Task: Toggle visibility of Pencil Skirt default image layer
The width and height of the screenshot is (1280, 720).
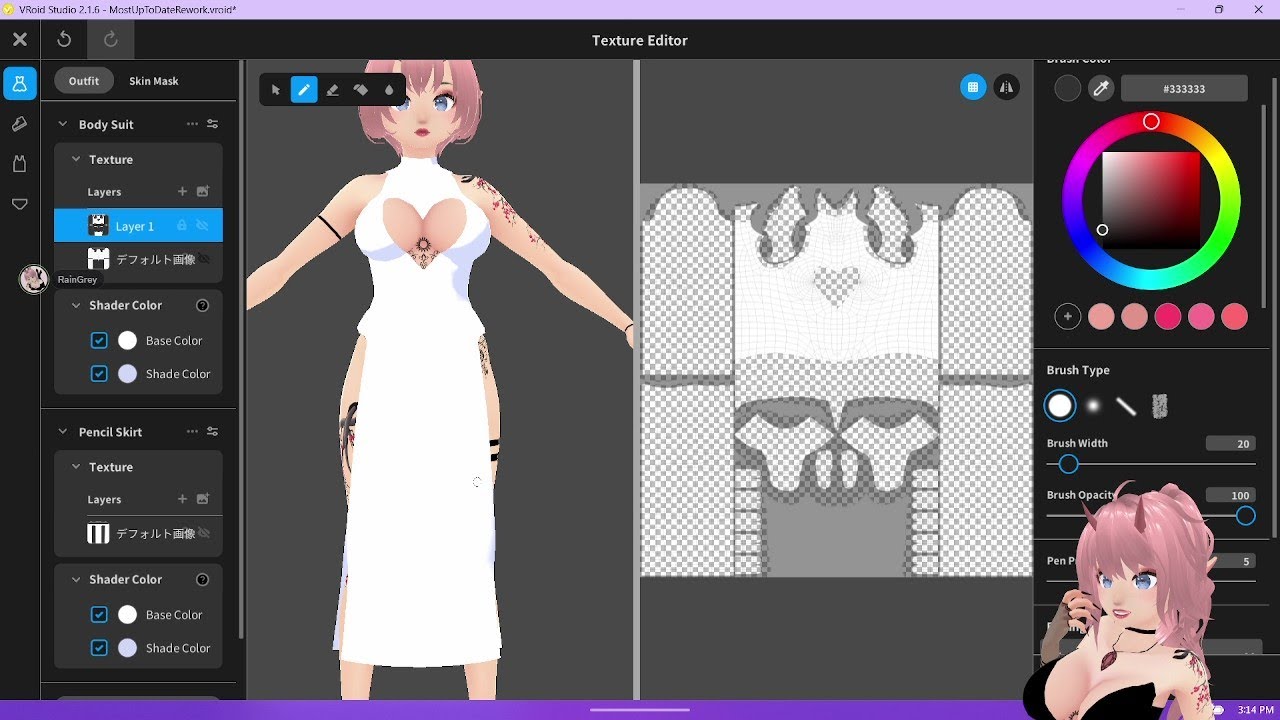Action: point(204,533)
